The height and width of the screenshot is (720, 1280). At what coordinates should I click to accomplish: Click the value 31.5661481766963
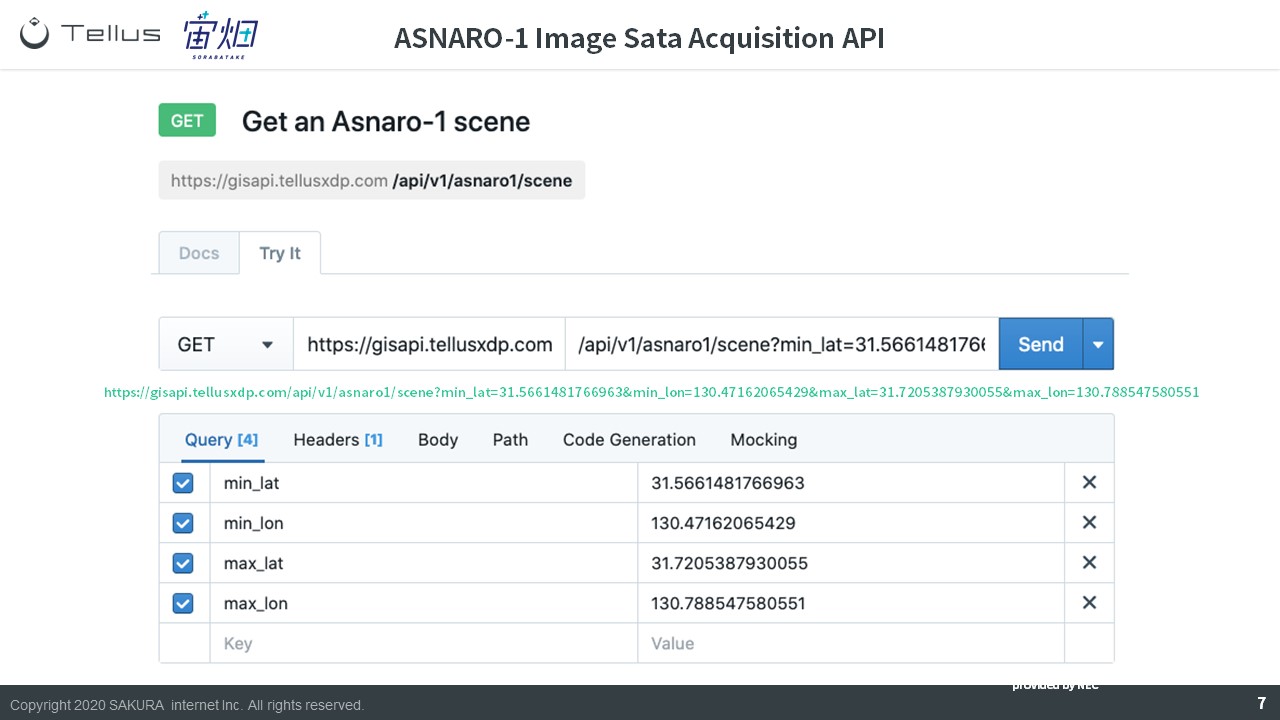(728, 483)
